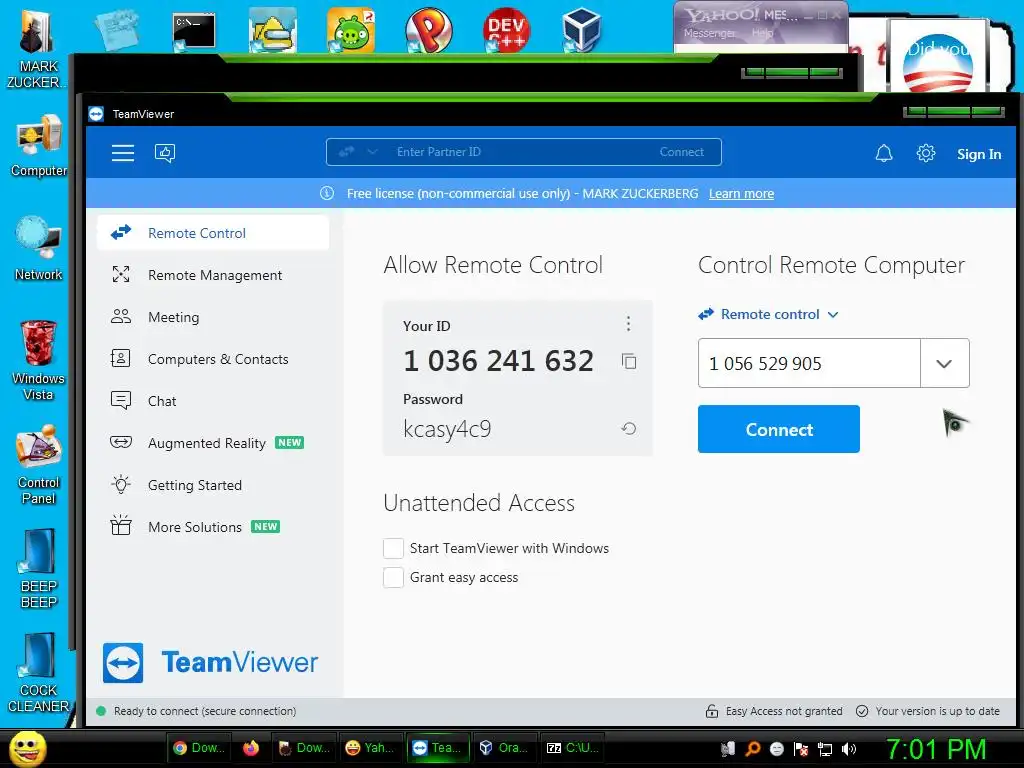Image resolution: width=1024 pixels, height=768 pixels.
Task: Click Ready to connect status text
Action: (x=204, y=711)
